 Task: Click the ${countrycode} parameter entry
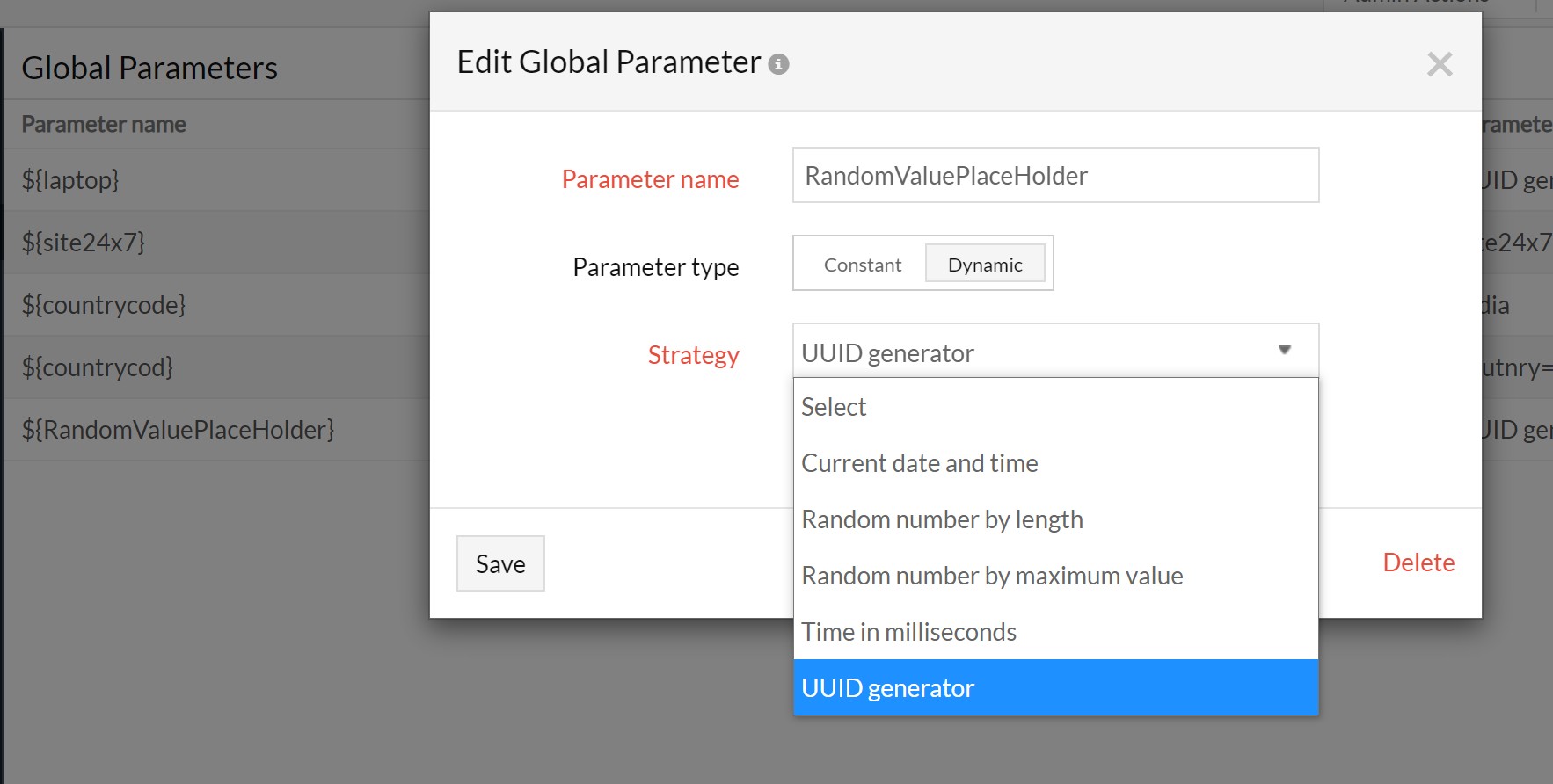tap(104, 305)
